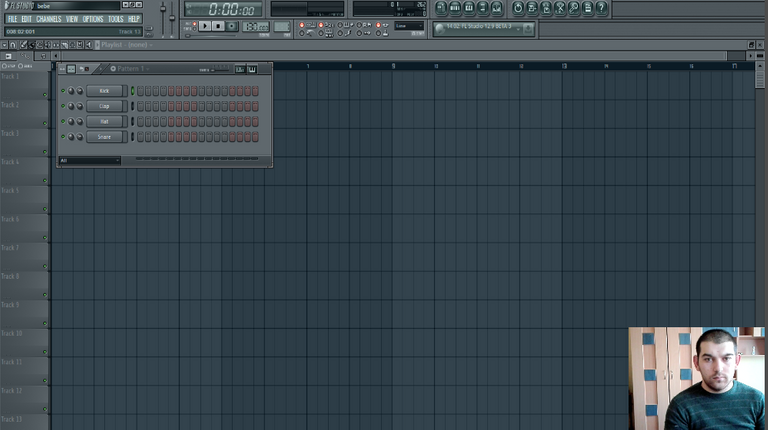The height and width of the screenshot is (430, 768).
Task: Open the Line snap mode dropdown
Action: (409, 26)
